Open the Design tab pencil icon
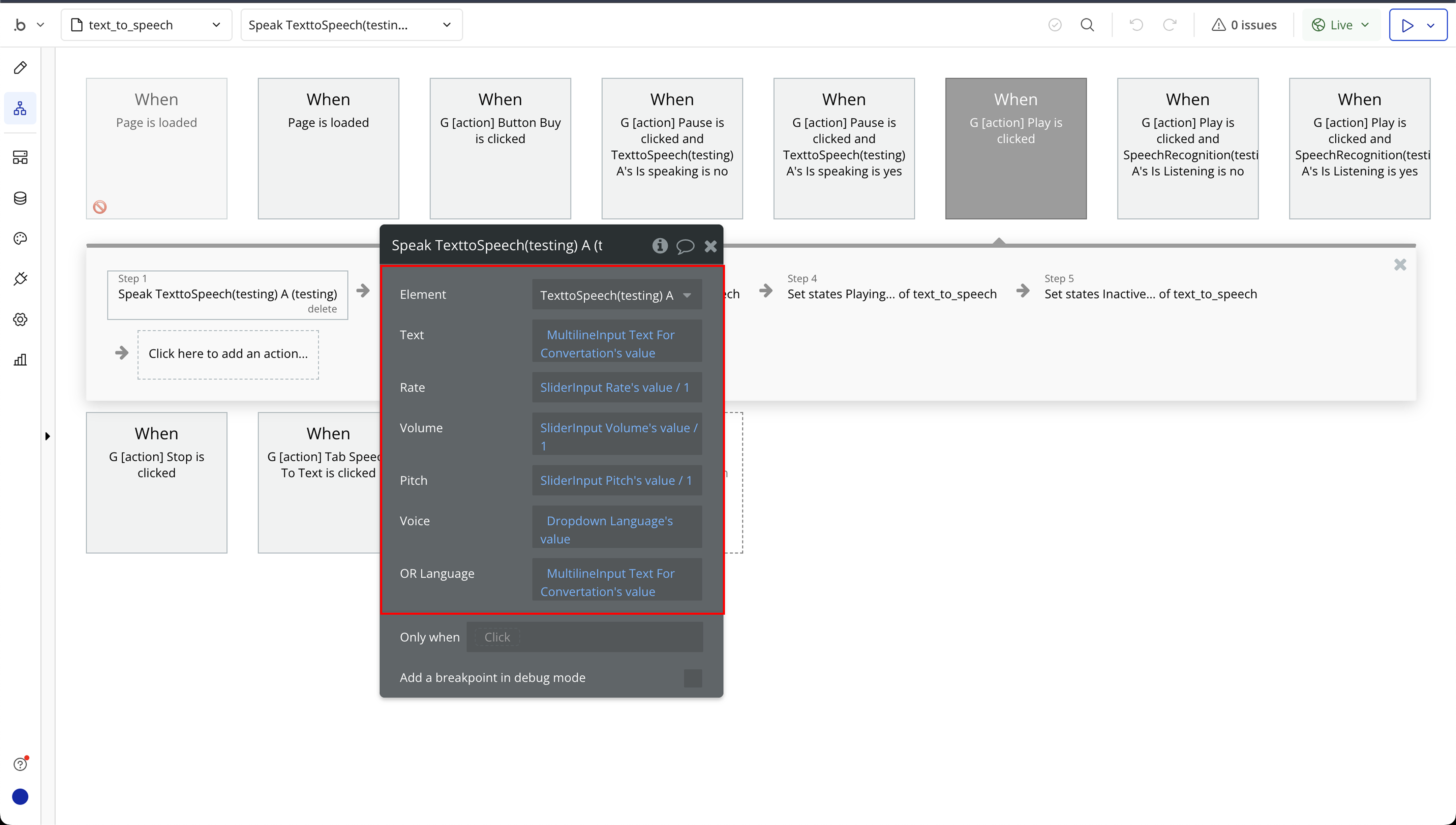 click(x=21, y=68)
